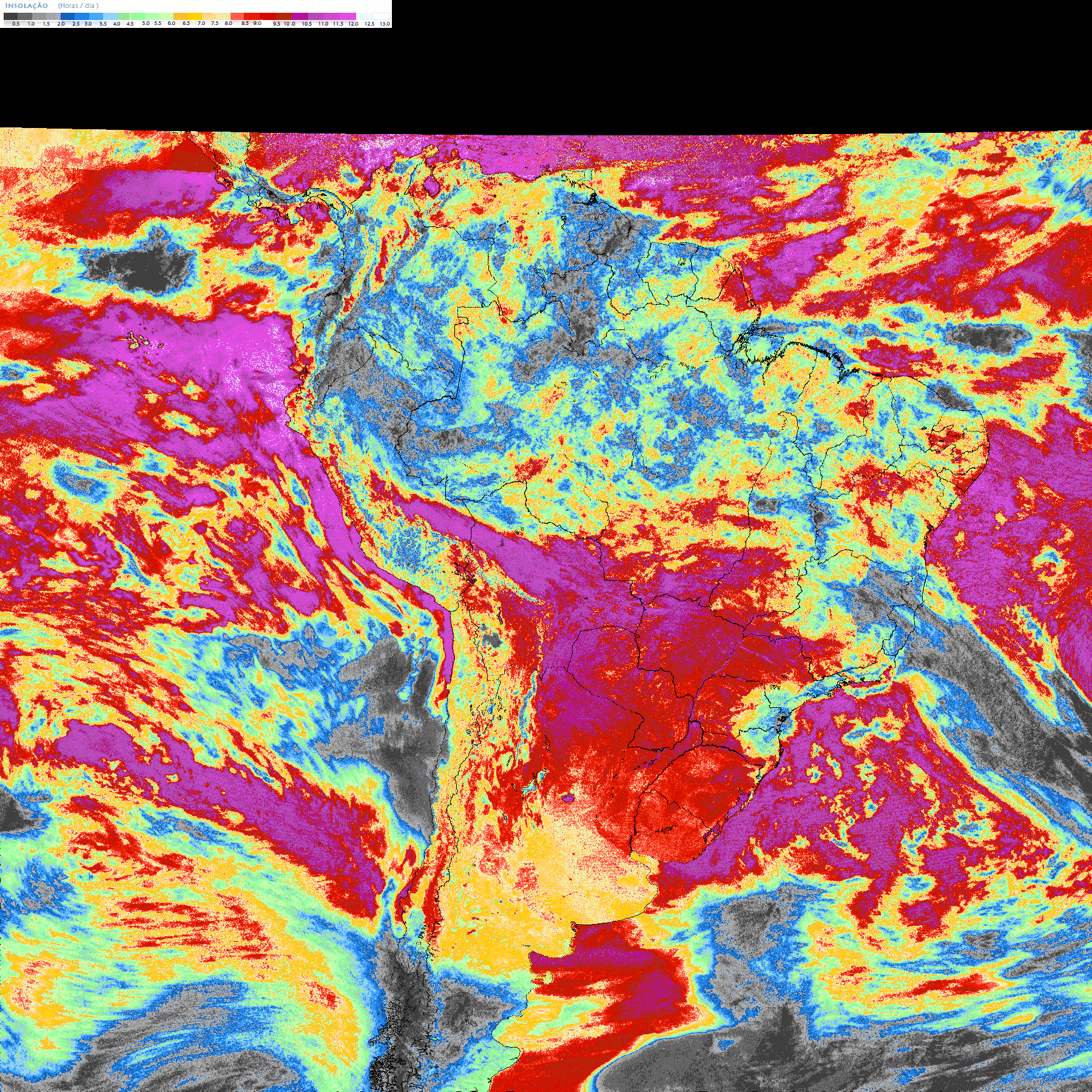Click the 1.5 legend value
Viewport: 1092px width, 1092px height.
tap(46, 24)
